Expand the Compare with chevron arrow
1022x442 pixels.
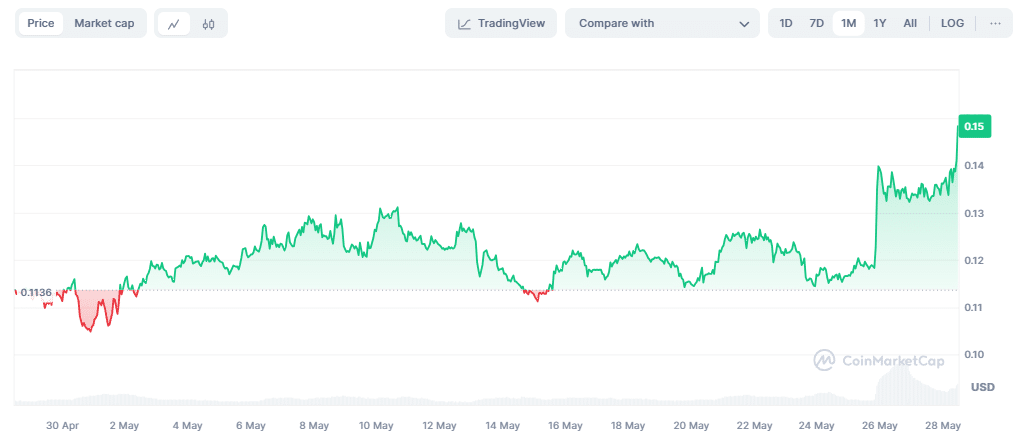pos(744,24)
